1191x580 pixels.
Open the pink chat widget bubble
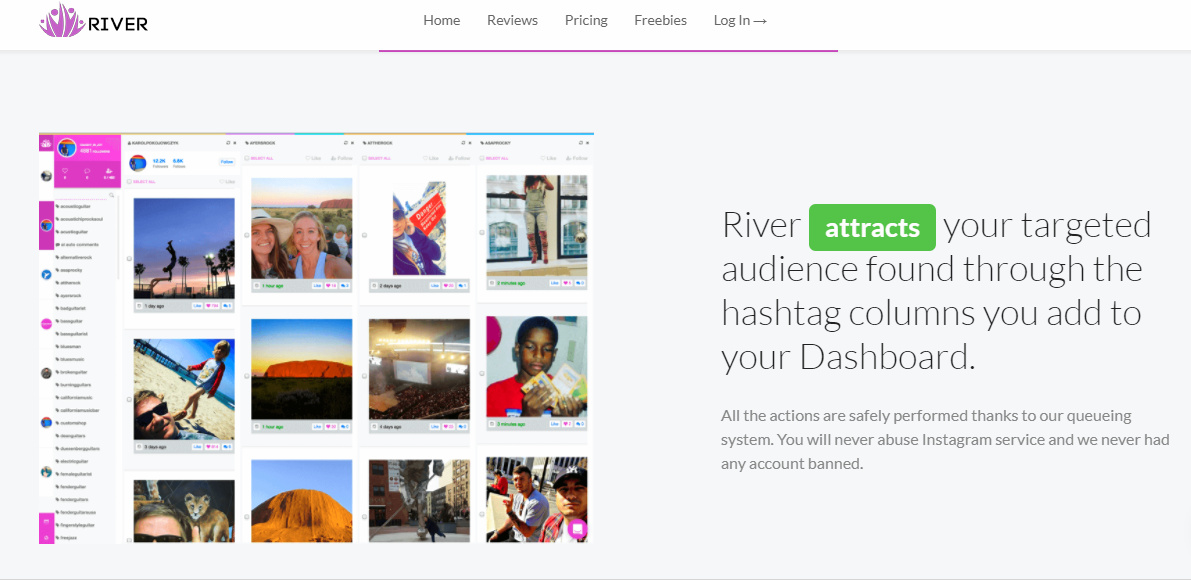click(577, 529)
